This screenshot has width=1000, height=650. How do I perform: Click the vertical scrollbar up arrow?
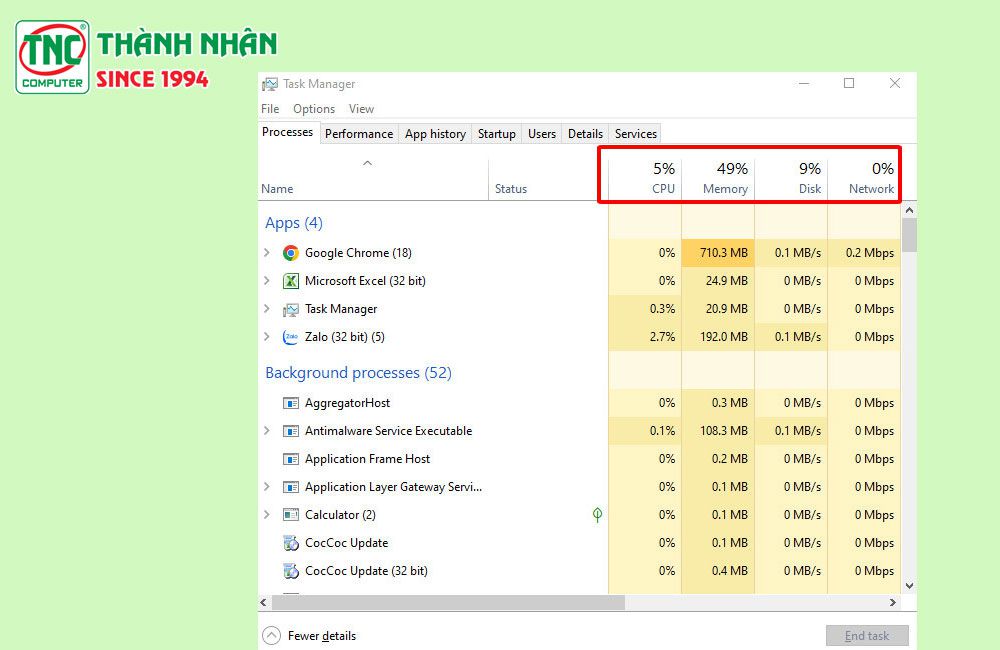pyautogui.click(x=909, y=210)
